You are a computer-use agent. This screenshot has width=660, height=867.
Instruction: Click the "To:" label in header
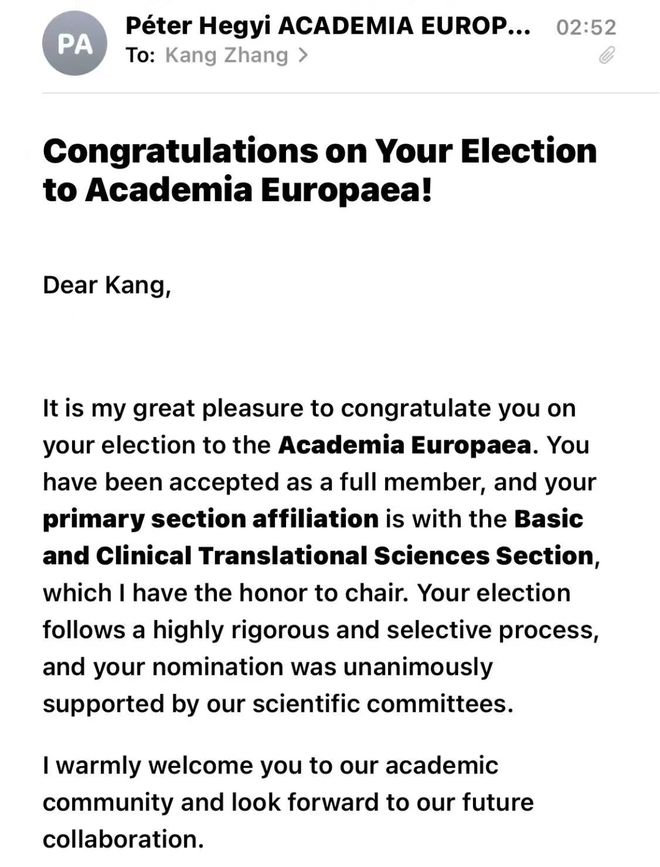pos(142,56)
